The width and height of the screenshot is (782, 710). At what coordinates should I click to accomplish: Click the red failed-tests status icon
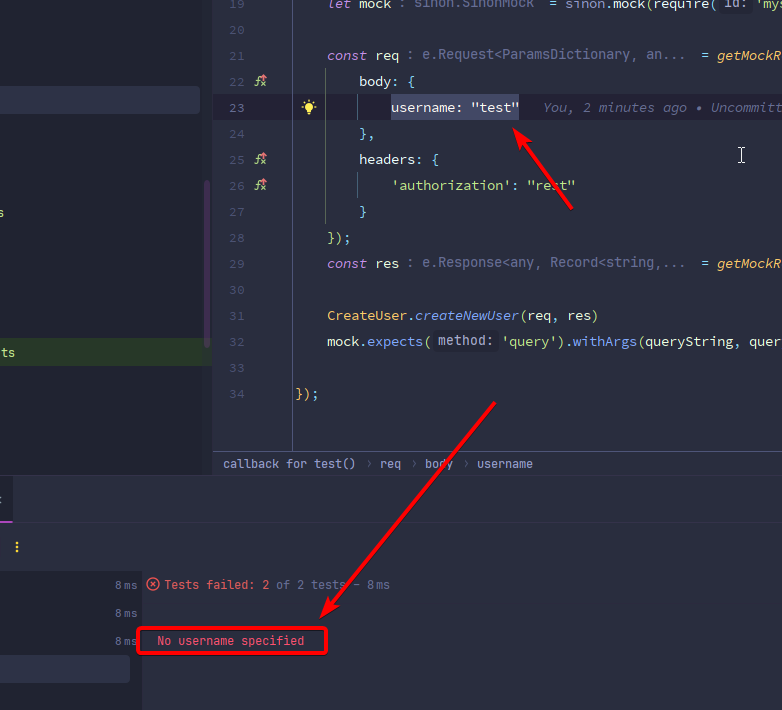click(153, 585)
